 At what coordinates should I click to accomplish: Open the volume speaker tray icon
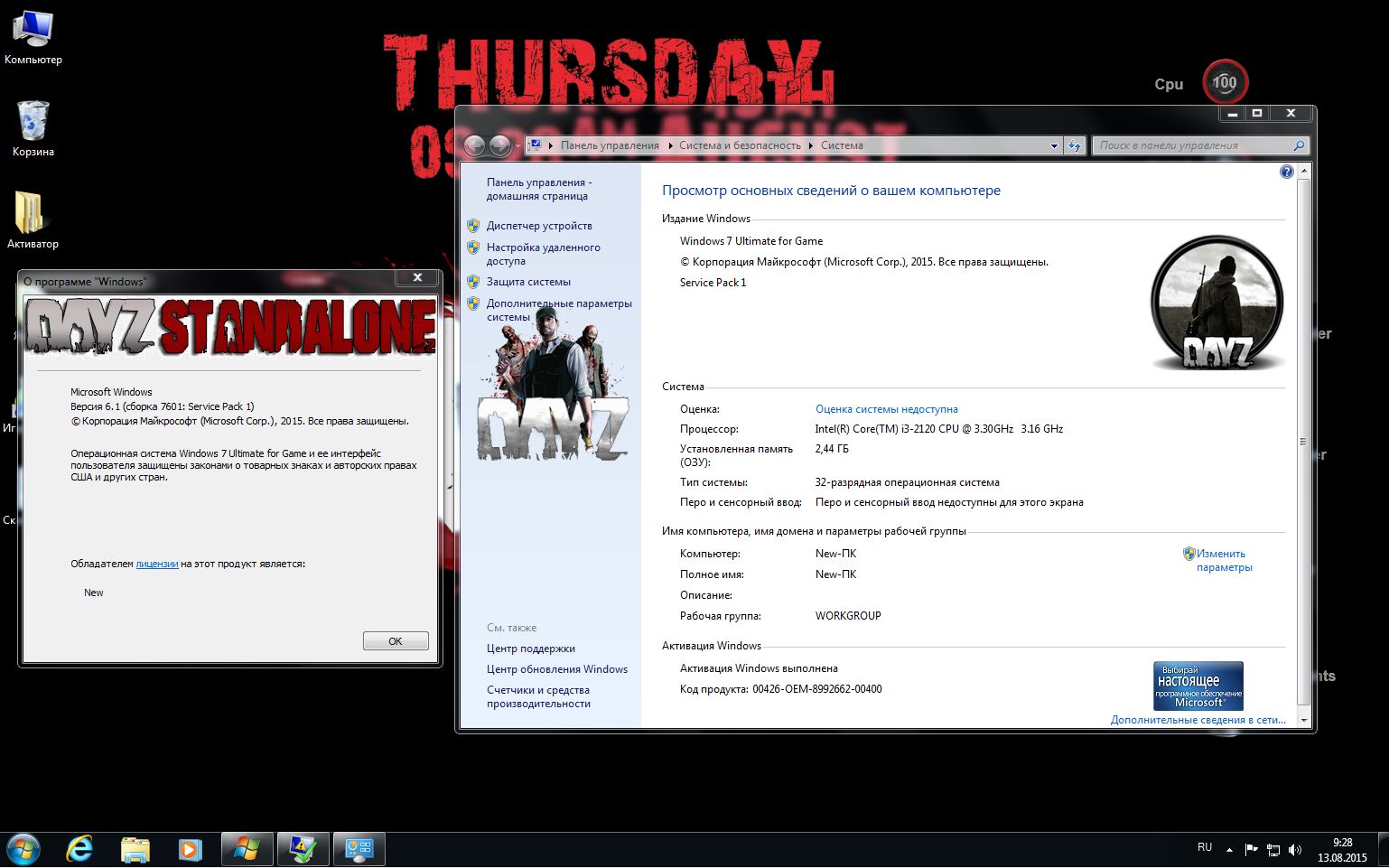pyautogui.click(x=1295, y=849)
